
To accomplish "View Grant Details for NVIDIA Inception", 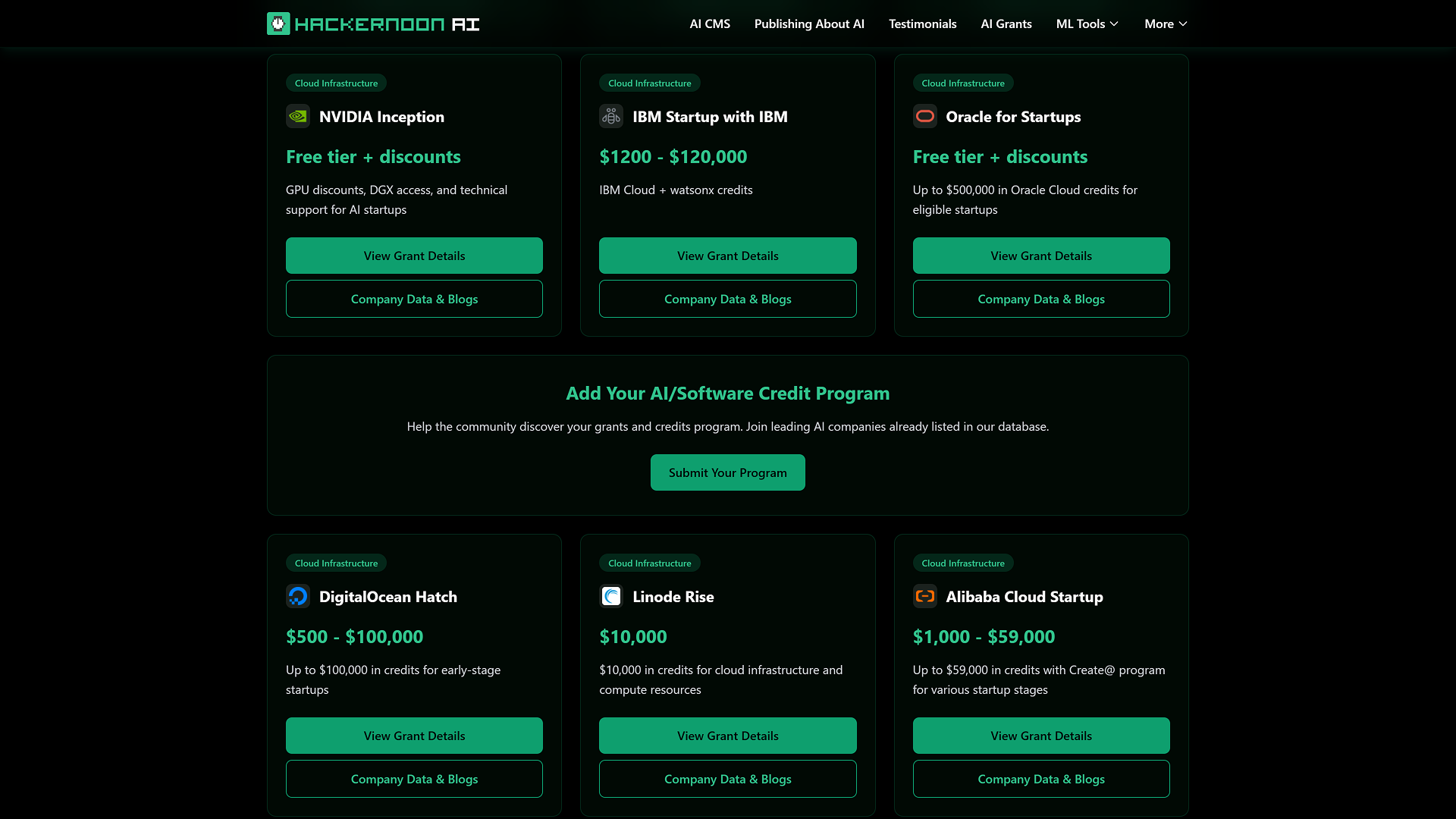I will [414, 256].
